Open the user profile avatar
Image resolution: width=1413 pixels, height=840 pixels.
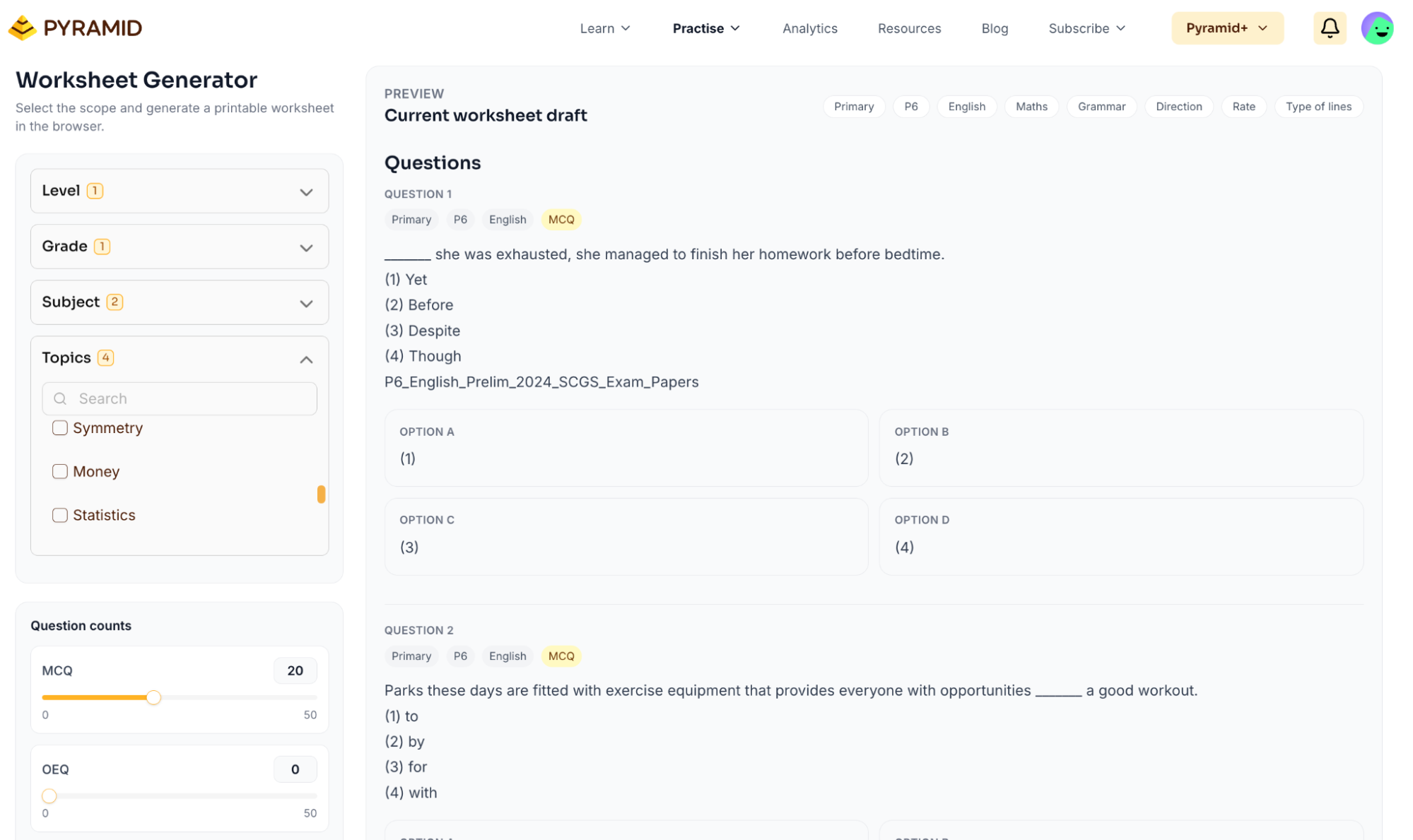pyautogui.click(x=1377, y=28)
